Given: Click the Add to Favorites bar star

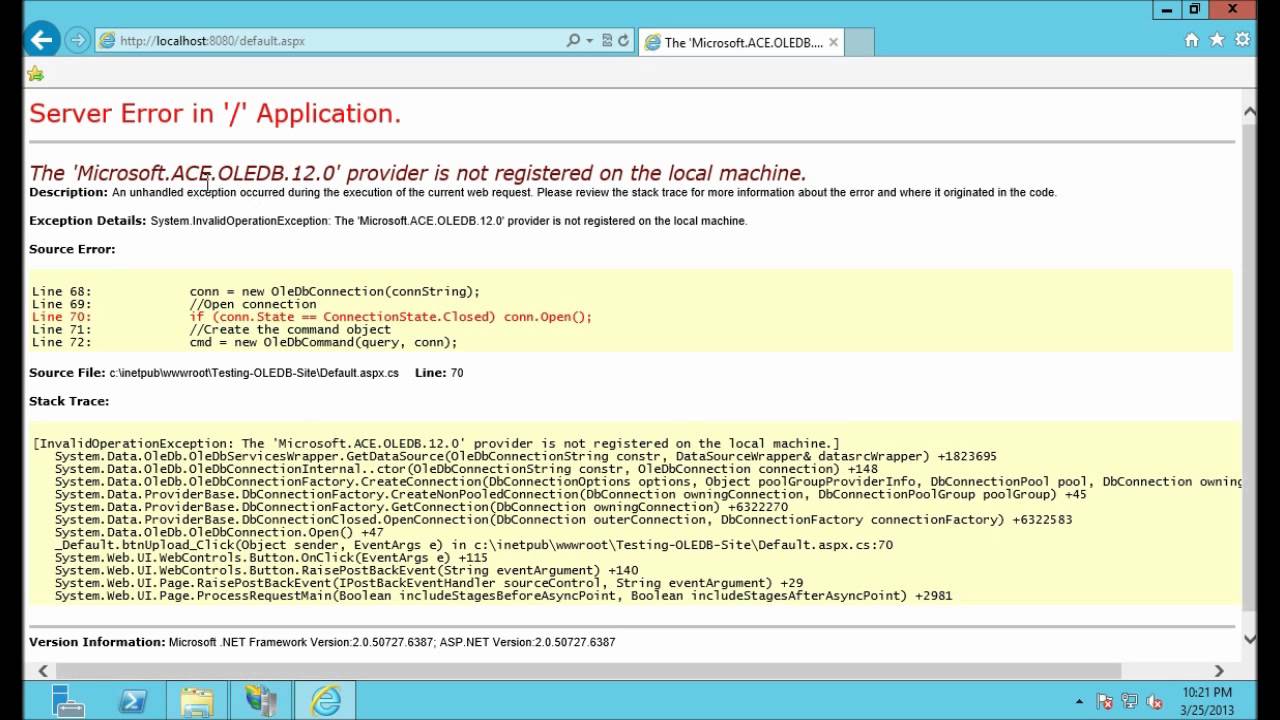Looking at the screenshot, I should [x=35, y=73].
